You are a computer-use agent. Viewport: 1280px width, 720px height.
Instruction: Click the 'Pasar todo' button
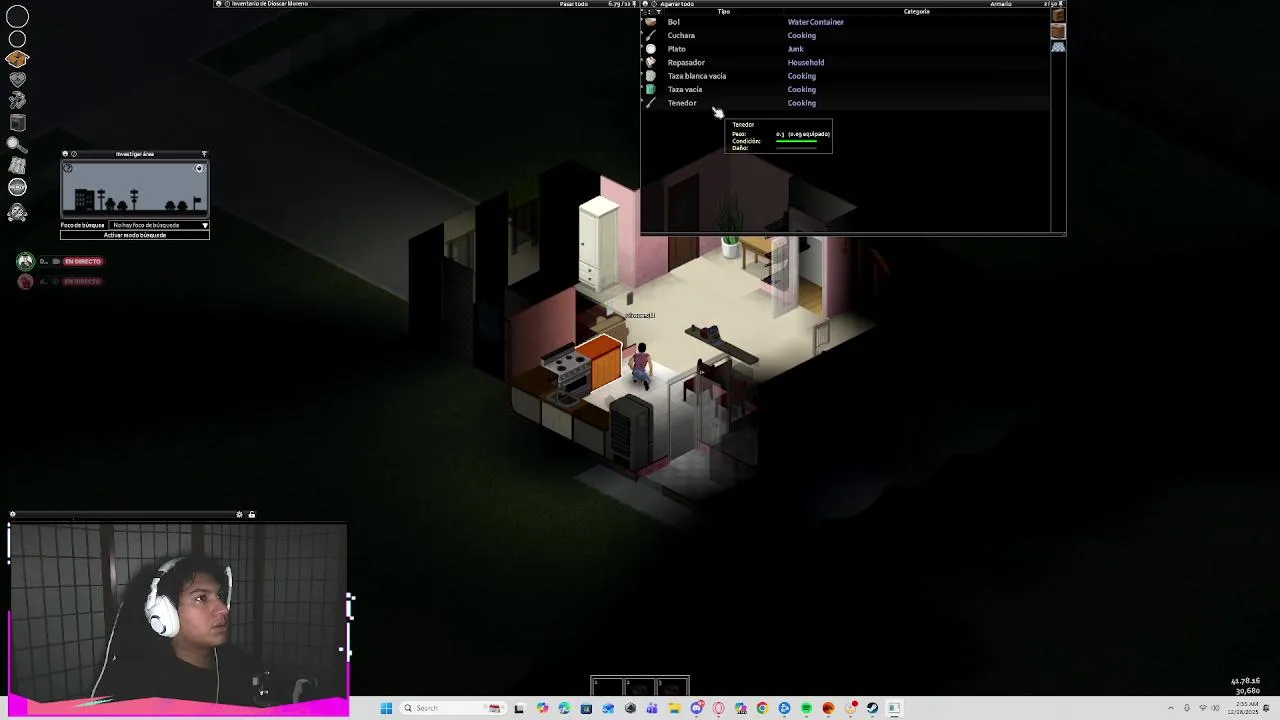pos(573,4)
